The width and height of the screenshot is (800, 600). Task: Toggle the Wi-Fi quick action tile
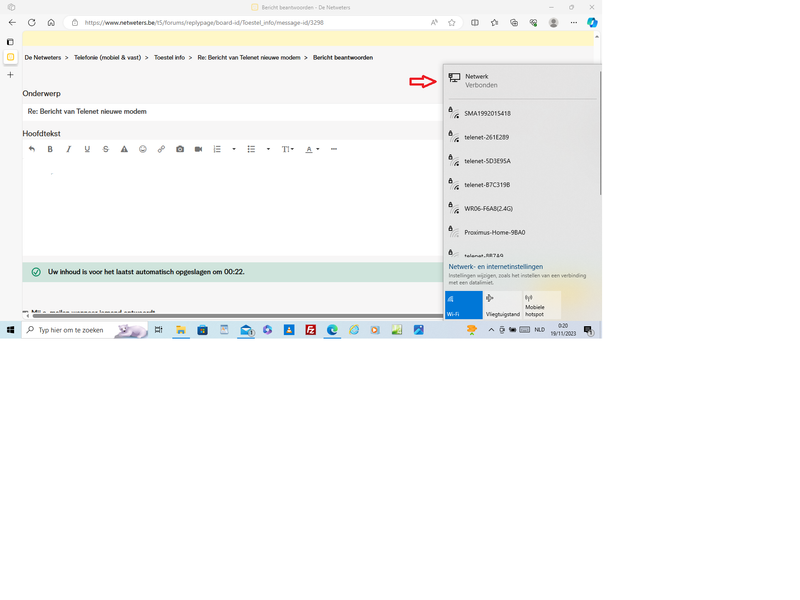(463, 305)
